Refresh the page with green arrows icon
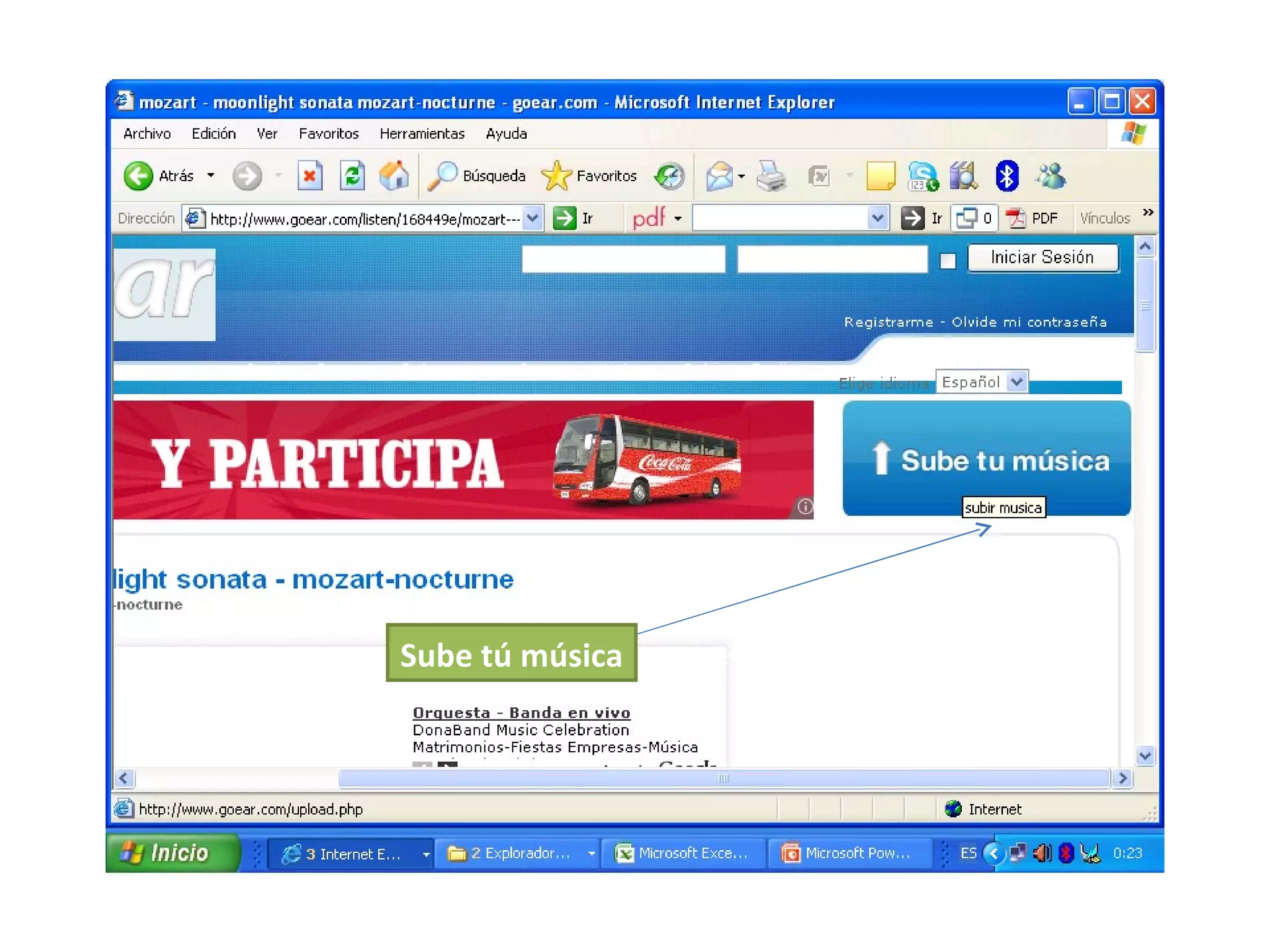 point(352,176)
